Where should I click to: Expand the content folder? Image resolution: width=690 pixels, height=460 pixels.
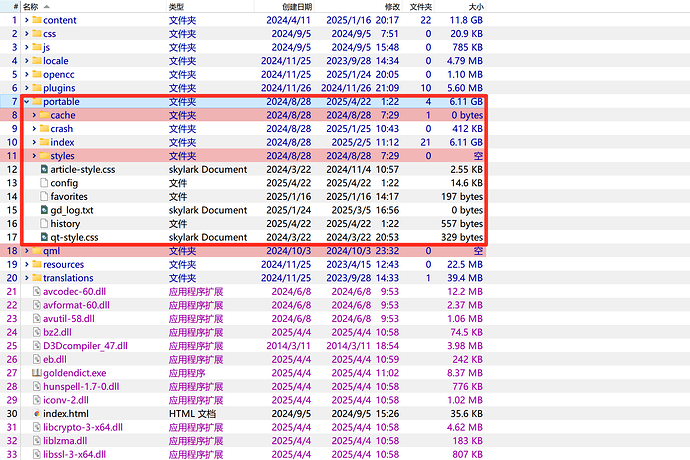(x=26, y=20)
